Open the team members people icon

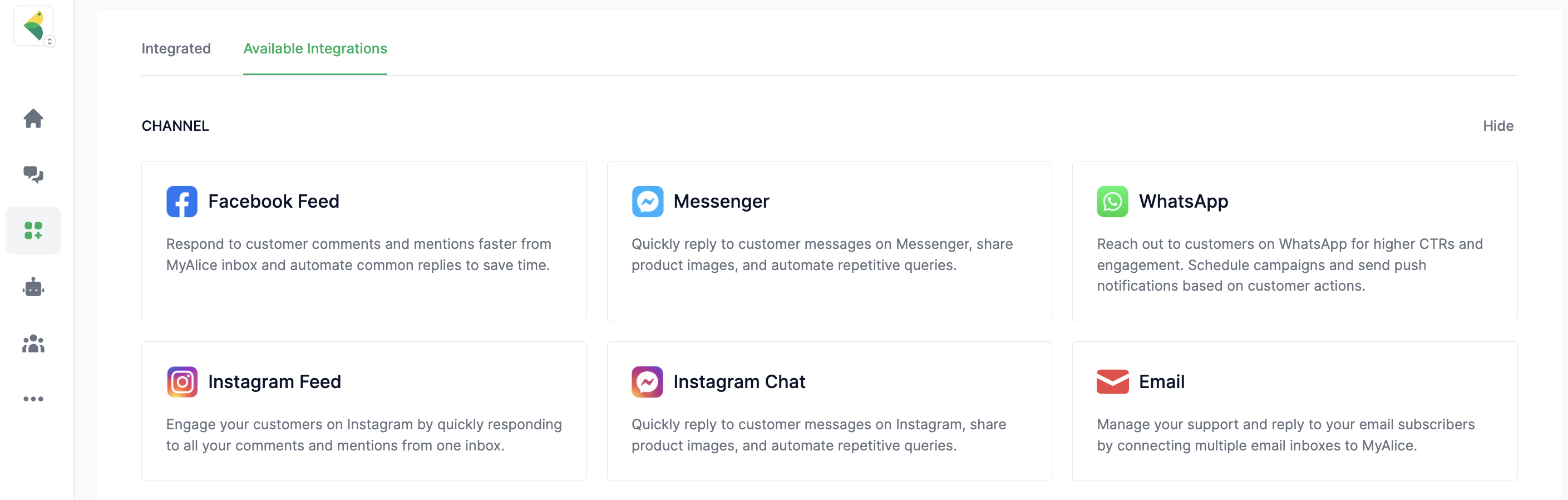(x=33, y=344)
